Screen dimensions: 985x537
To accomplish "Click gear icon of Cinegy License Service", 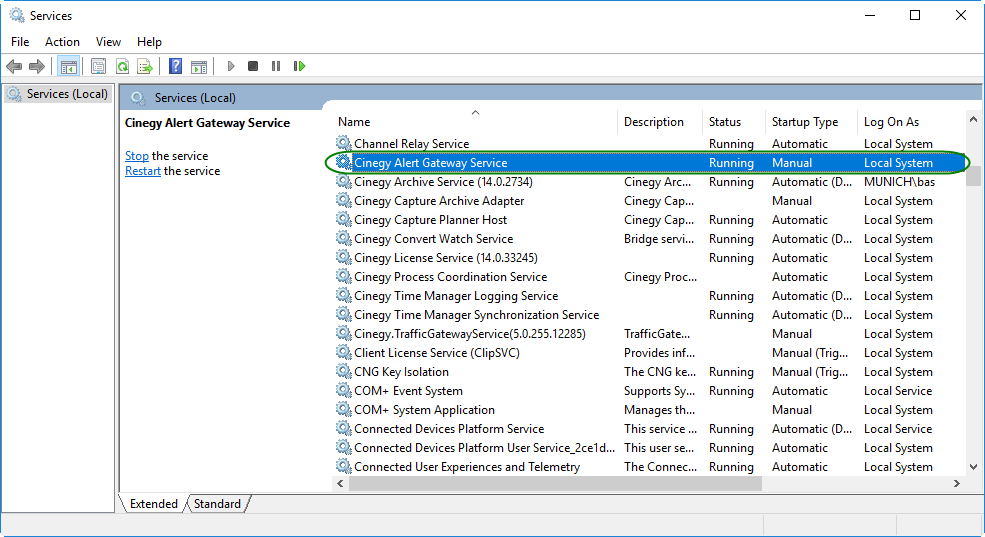I will (344, 258).
